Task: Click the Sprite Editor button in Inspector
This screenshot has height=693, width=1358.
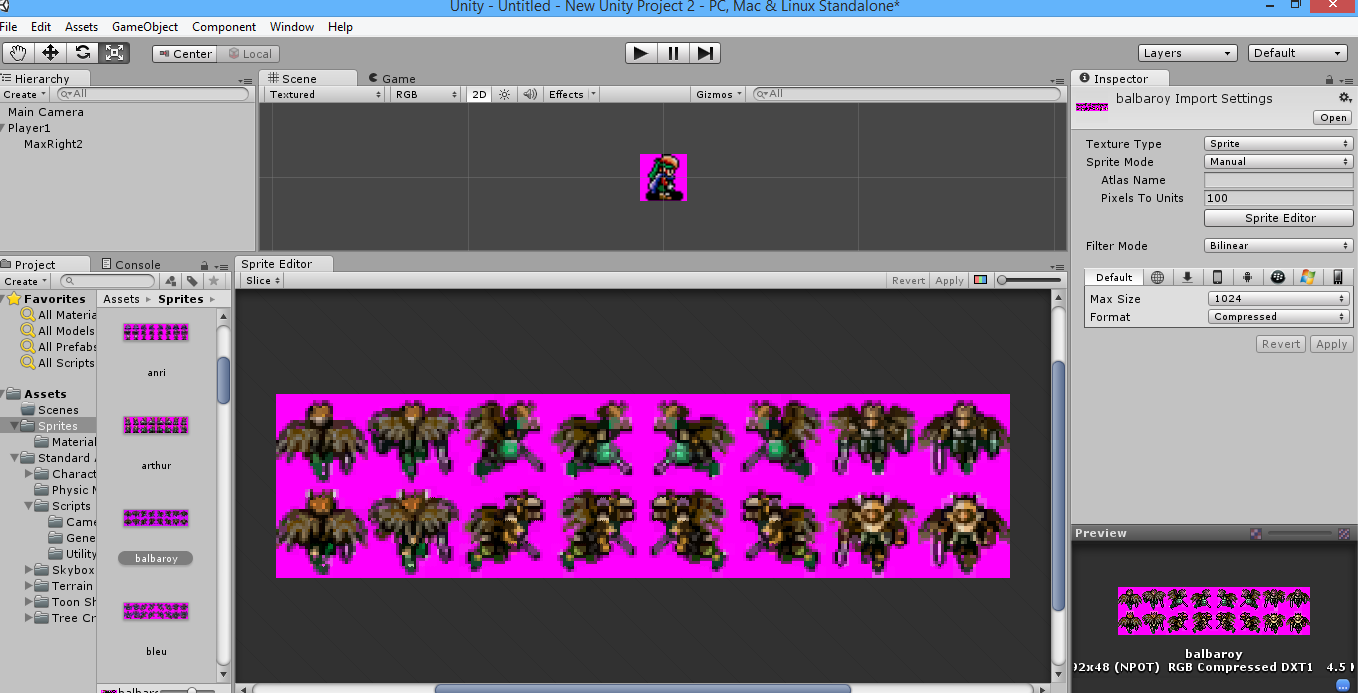Action: click(1278, 217)
